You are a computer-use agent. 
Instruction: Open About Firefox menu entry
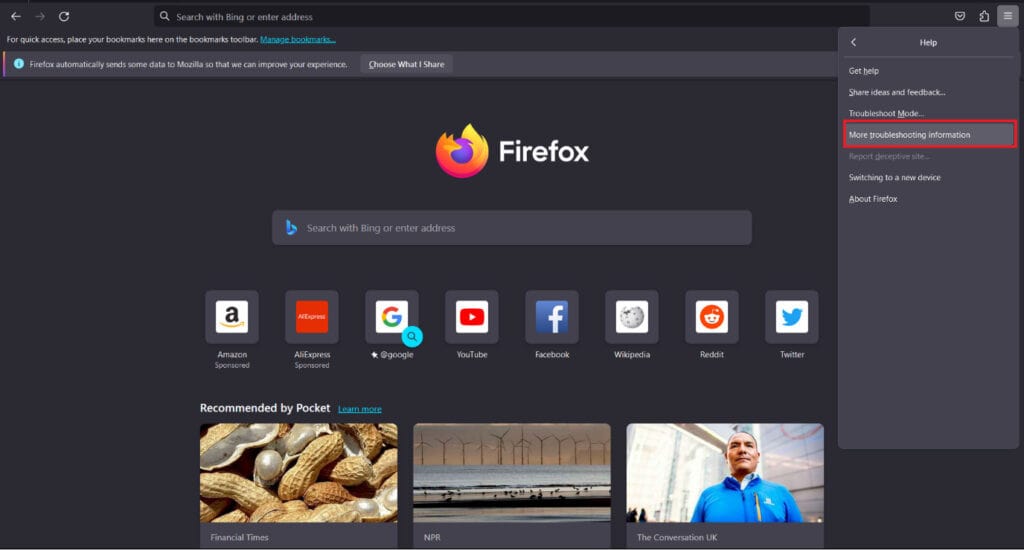coord(873,199)
